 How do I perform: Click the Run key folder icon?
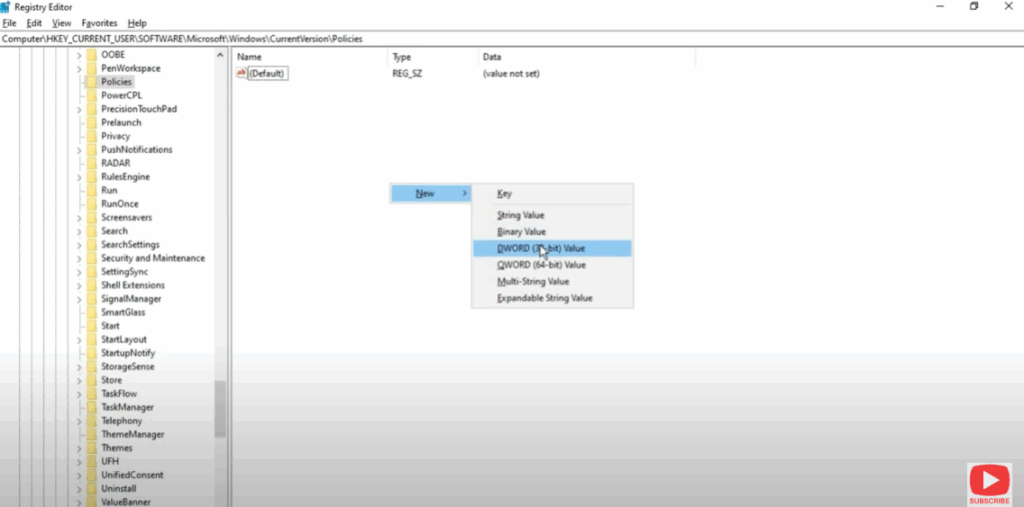tap(91, 190)
